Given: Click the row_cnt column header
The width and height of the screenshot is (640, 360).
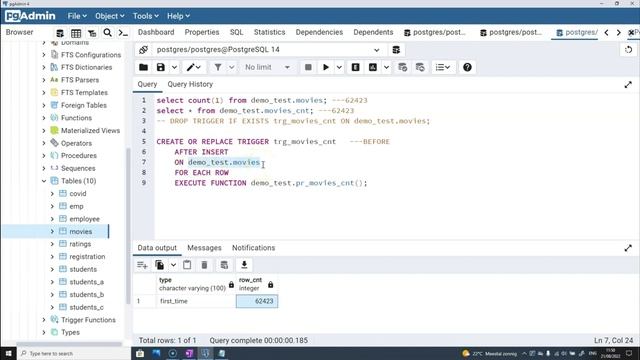Looking at the screenshot, I should pos(257,284).
